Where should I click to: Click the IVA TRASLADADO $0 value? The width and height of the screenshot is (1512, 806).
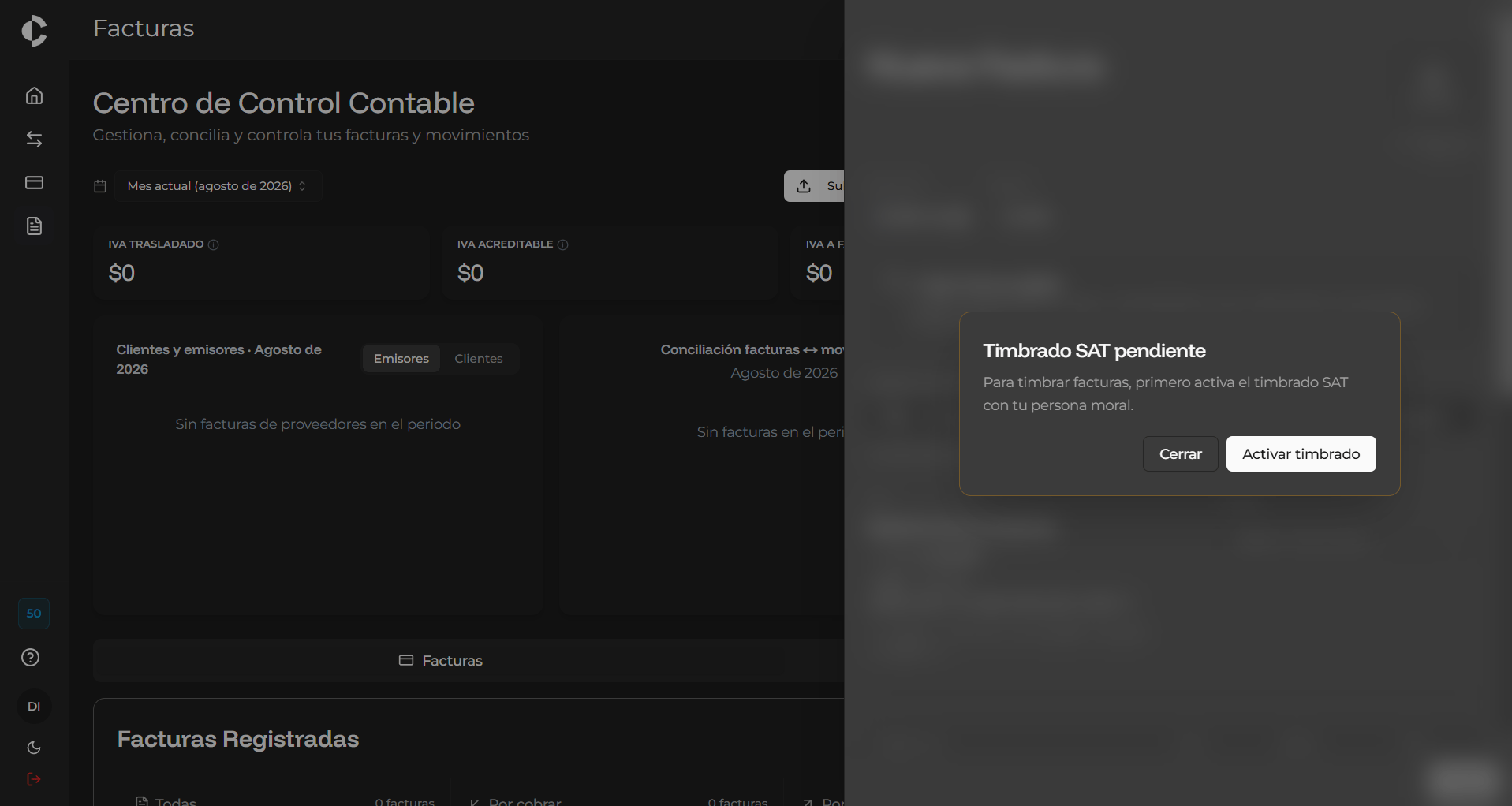pos(121,274)
